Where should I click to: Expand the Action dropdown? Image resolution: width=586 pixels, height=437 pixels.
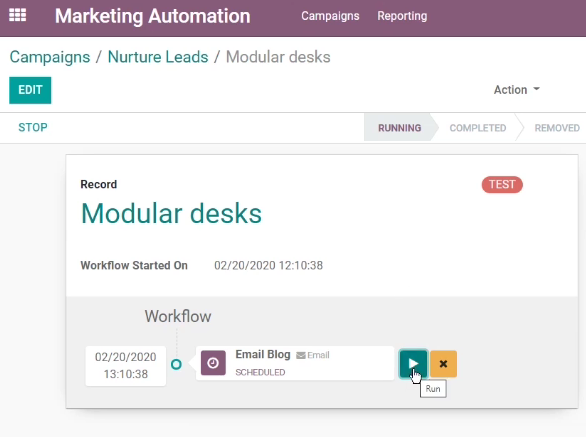click(516, 90)
